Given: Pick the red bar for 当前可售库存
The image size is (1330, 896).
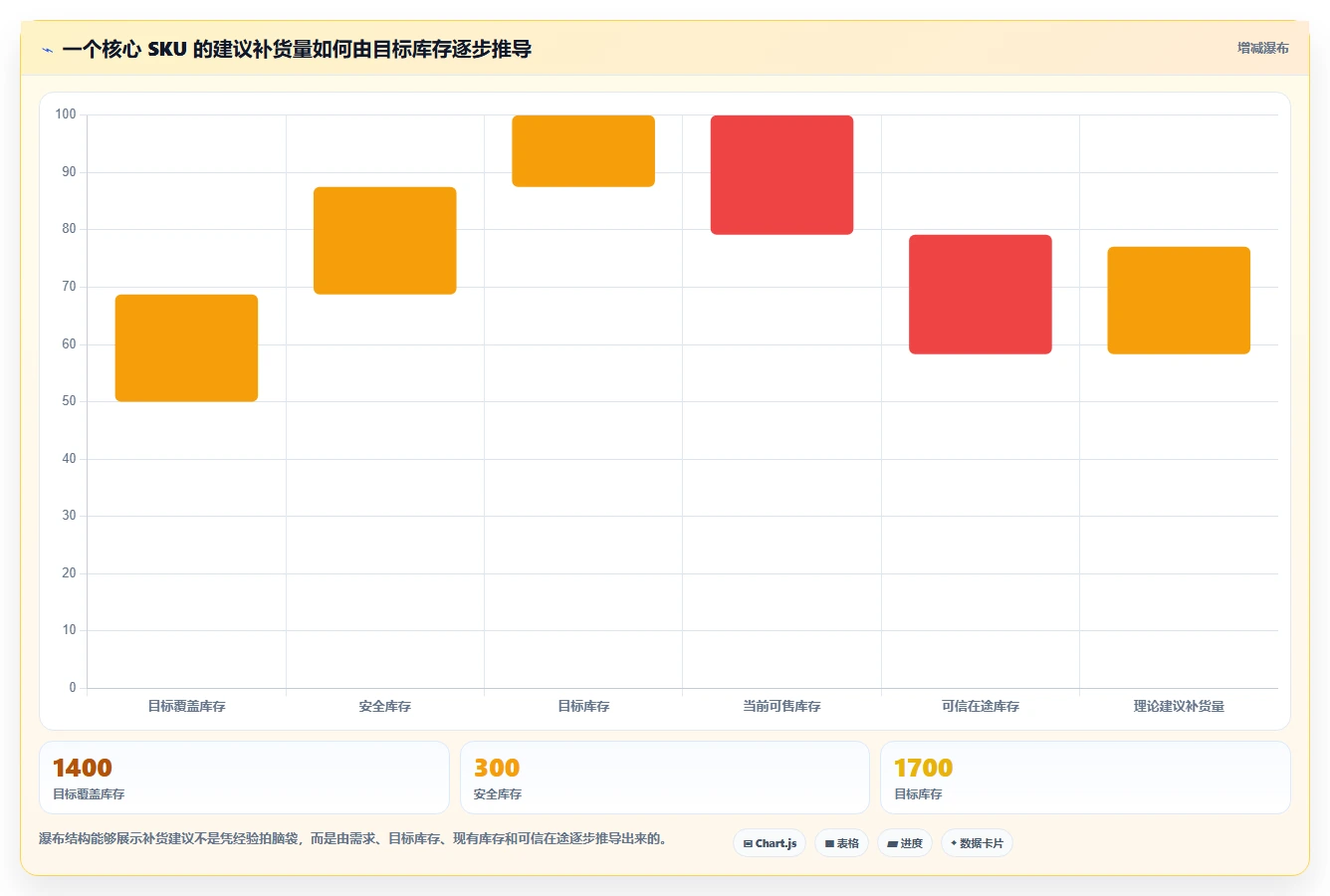Looking at the screenshot, I should point(781,175).
